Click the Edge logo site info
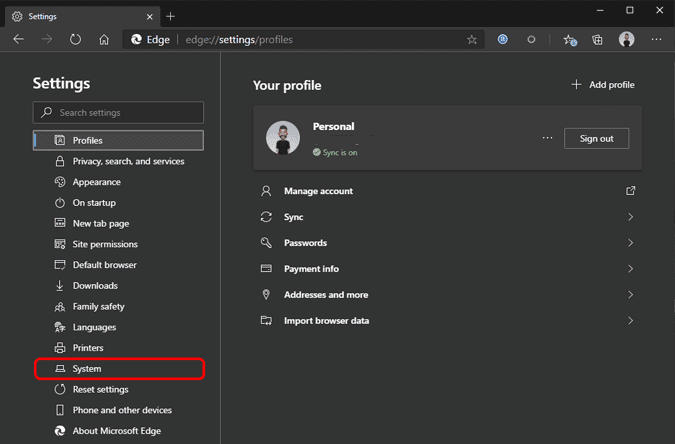Viewport: 675px width, 444px height. (x=150, y=40)
